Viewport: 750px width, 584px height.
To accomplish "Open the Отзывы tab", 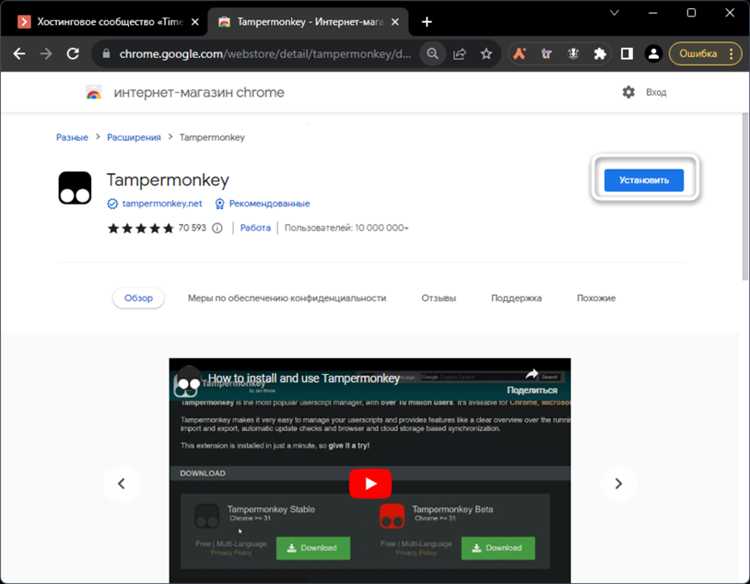I will click(439, 298).
